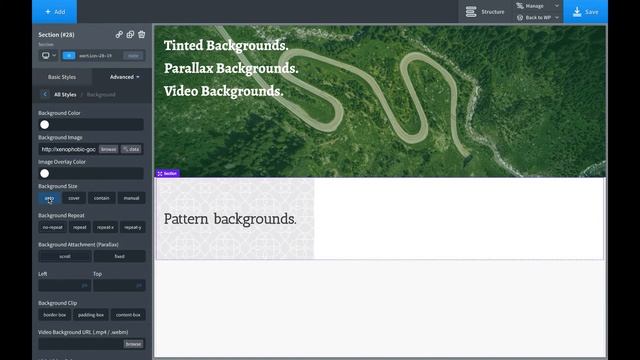This screenshot has height=360, width=640.
Task: Set Background Clip to content-box
Action: (128, 315)
